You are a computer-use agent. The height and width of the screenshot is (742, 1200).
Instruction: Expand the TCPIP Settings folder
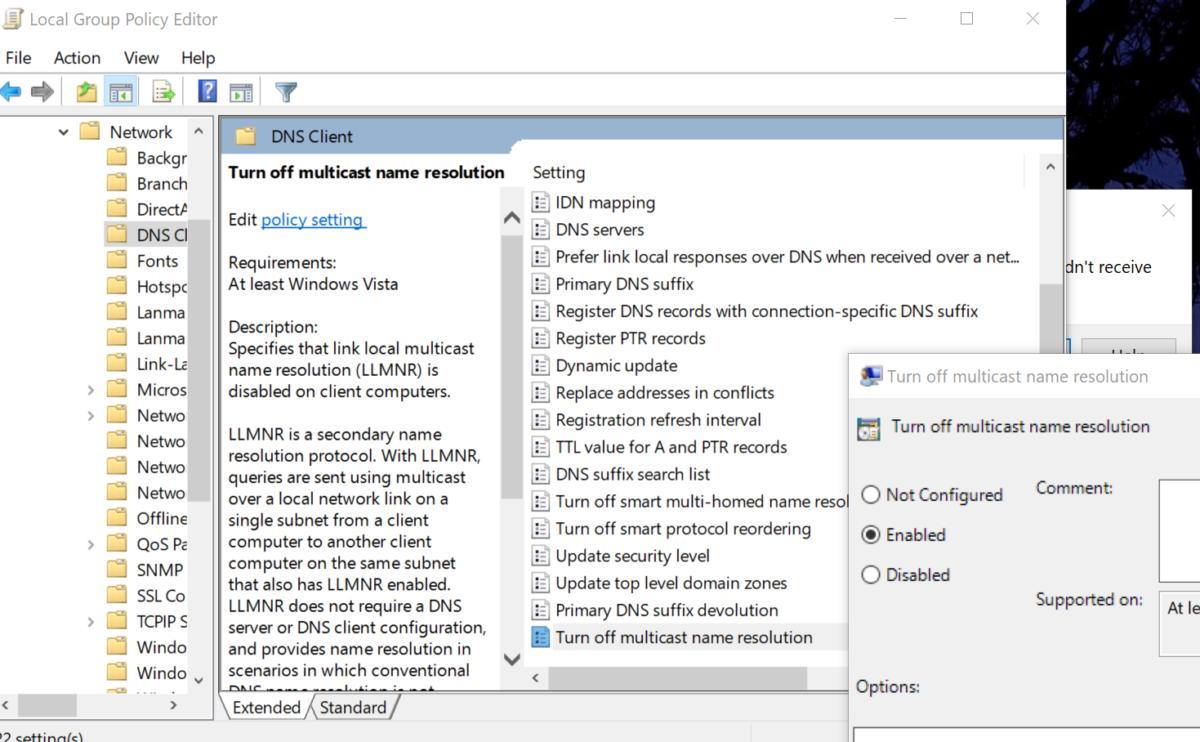tap(90, 621)
